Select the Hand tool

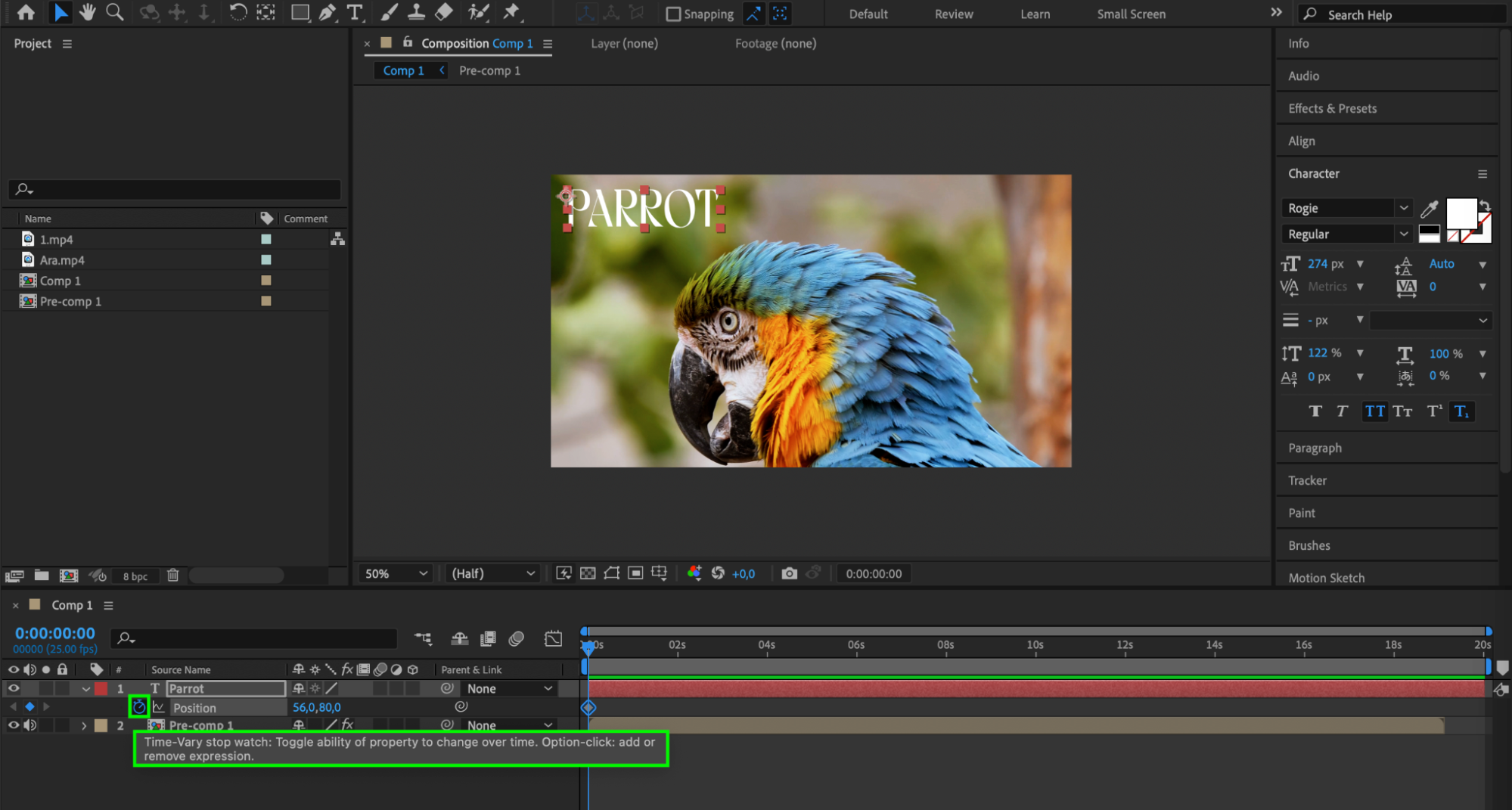coord(88,12)
